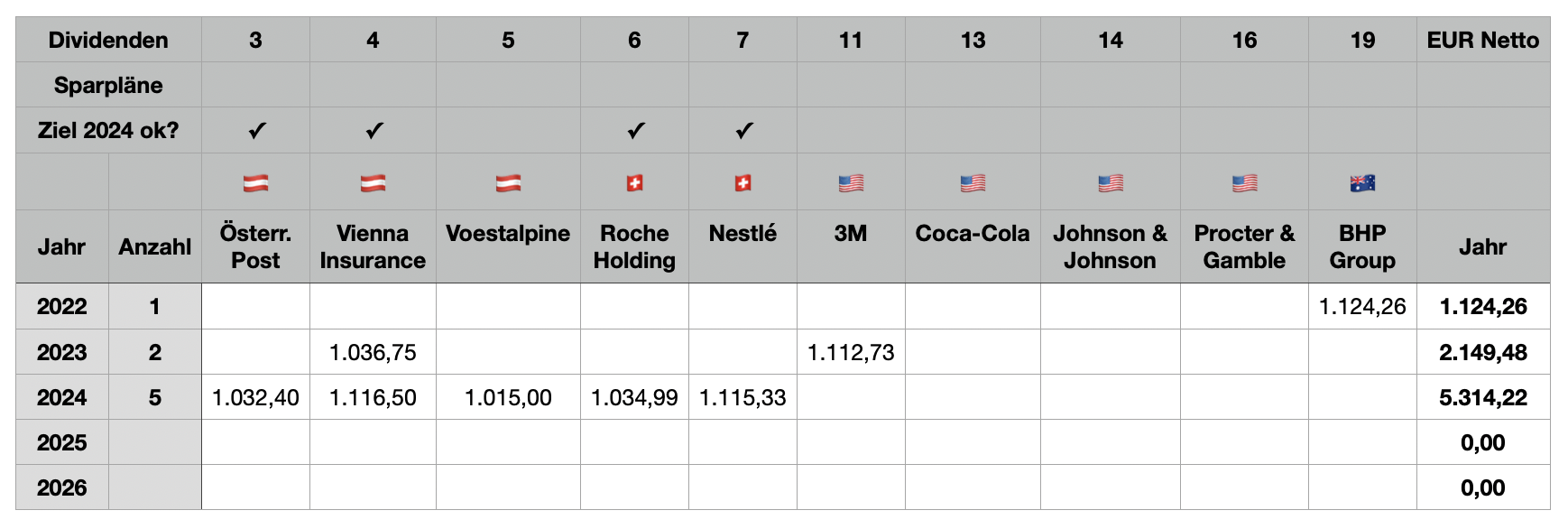
Task: Select the Australian flag above BHP Group
Action: click(1362, 183)
